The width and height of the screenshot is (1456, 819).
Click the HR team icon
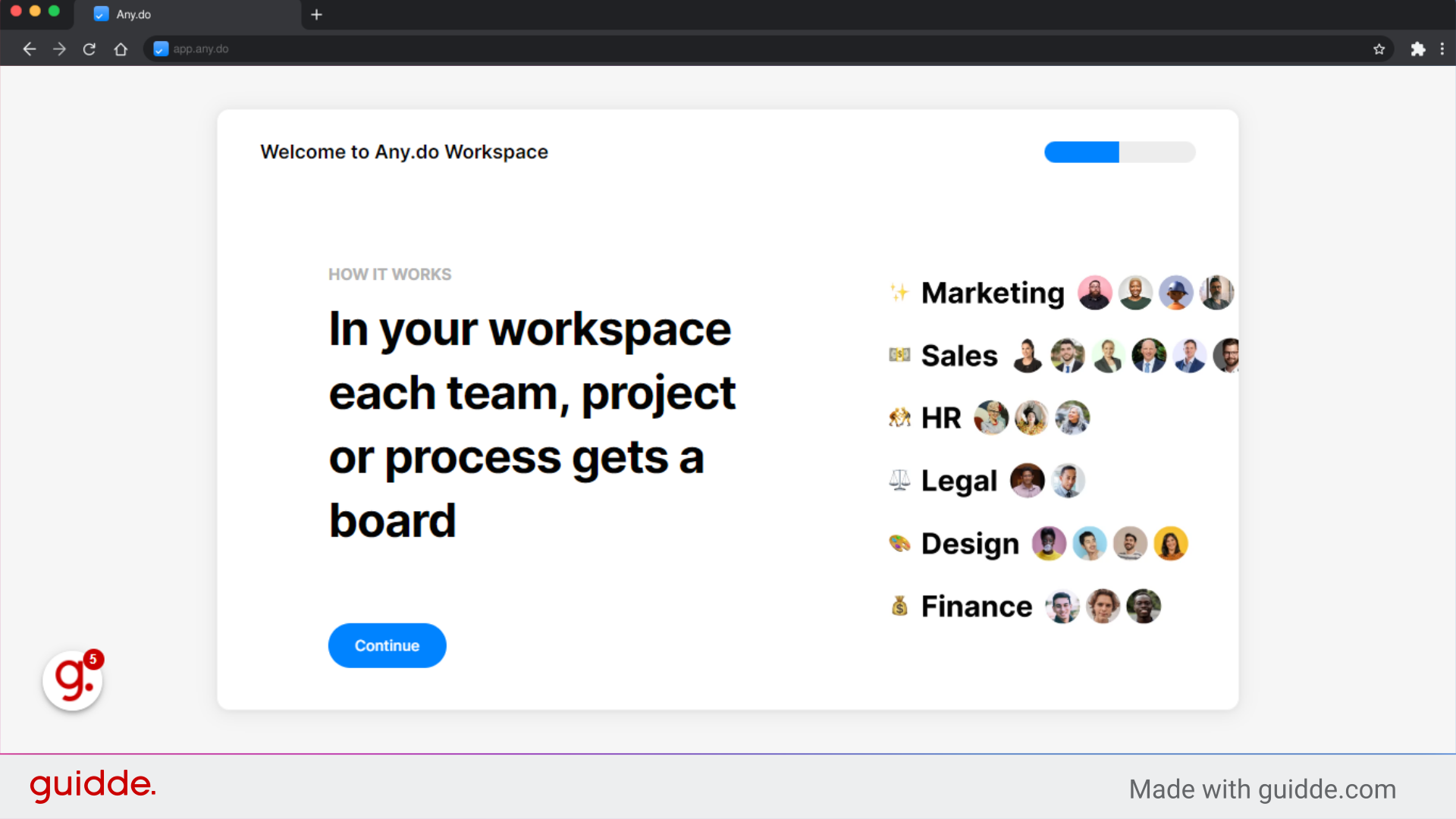point(899,418)
